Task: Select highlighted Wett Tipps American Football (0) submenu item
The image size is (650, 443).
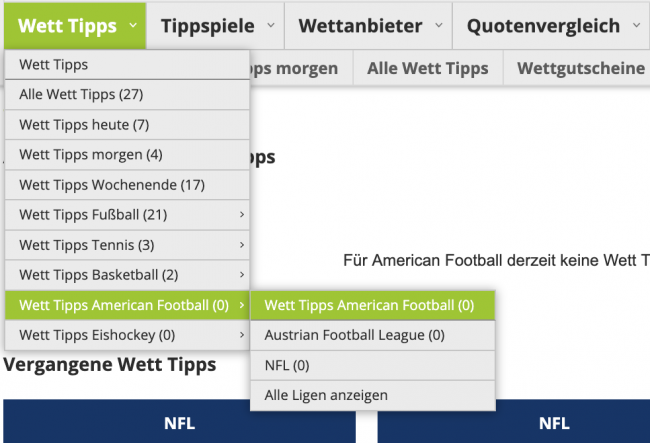Action: click(x=372, y=305)
